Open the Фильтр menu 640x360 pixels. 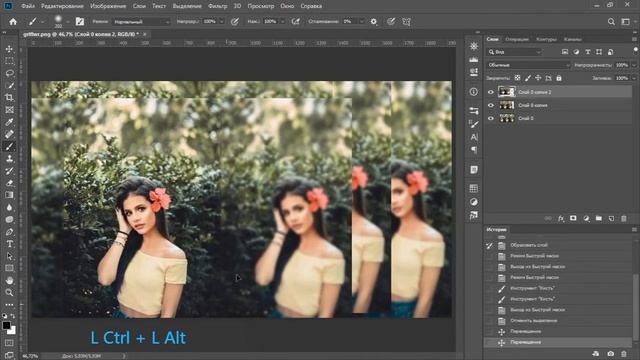218,6
